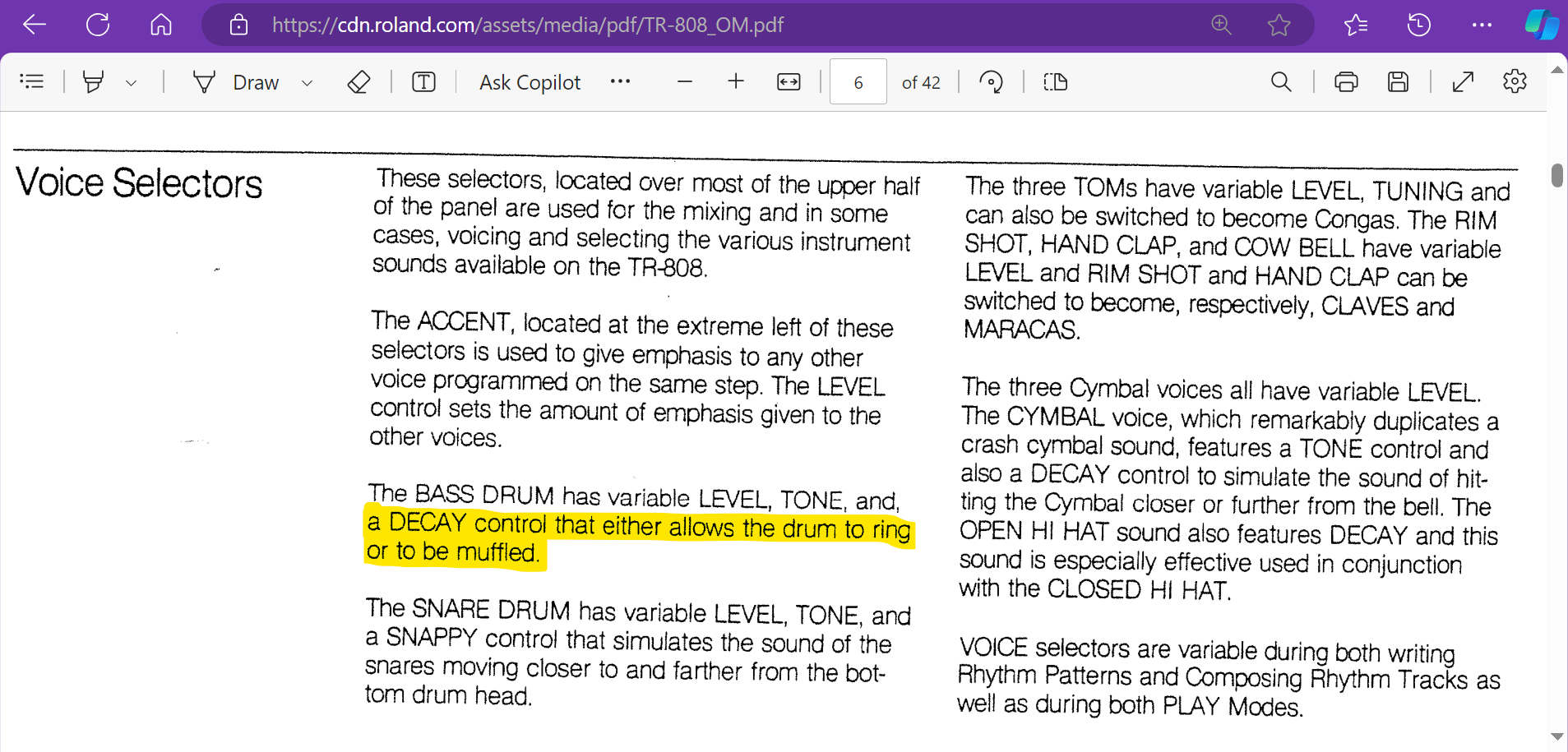Click the word MARACAS in the text

click(1020, 330)
